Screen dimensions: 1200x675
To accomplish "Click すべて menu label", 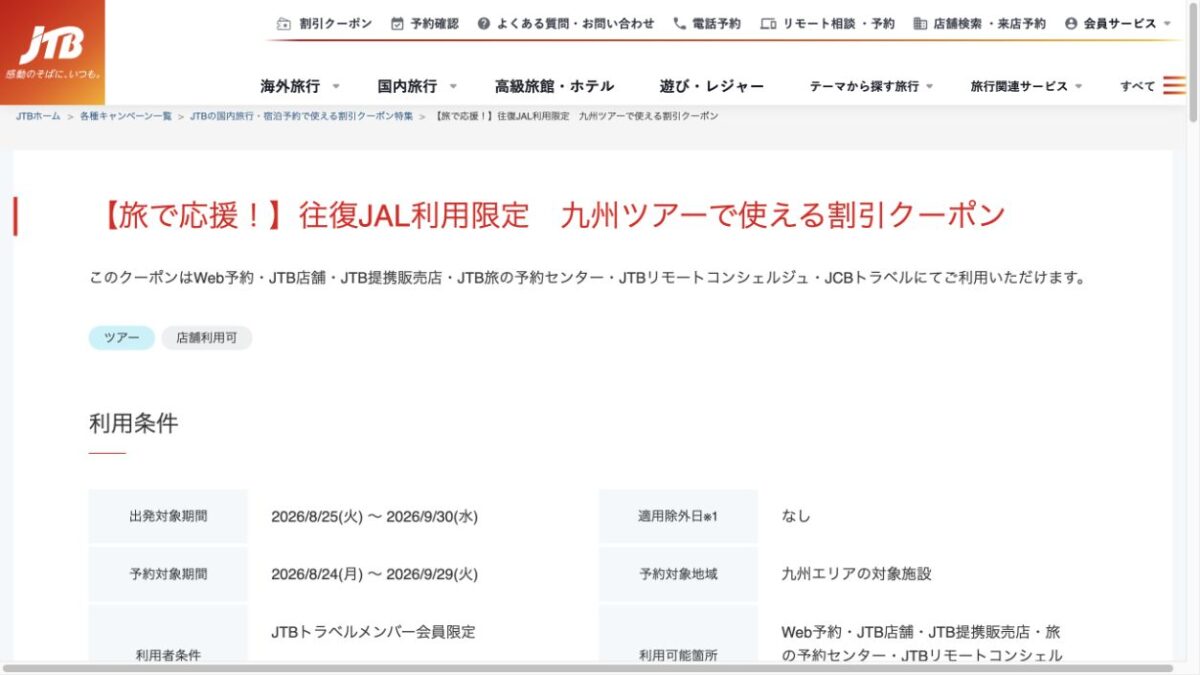I will point(1137,86).
